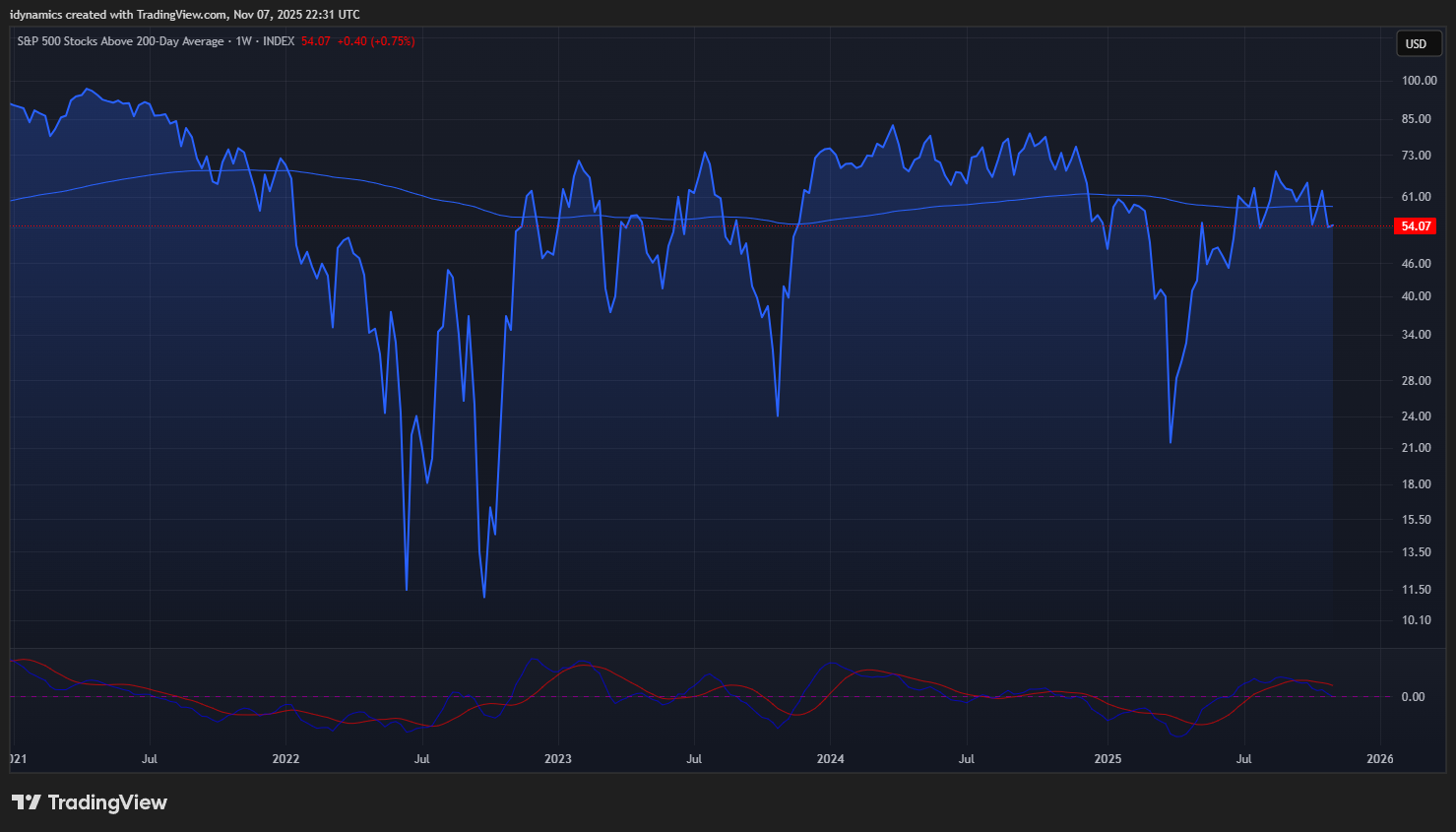Click the 2023 label on the time axis
The height and width of the screenshot is (832, 1456).
pyautogui.click(x=558, y=759)
